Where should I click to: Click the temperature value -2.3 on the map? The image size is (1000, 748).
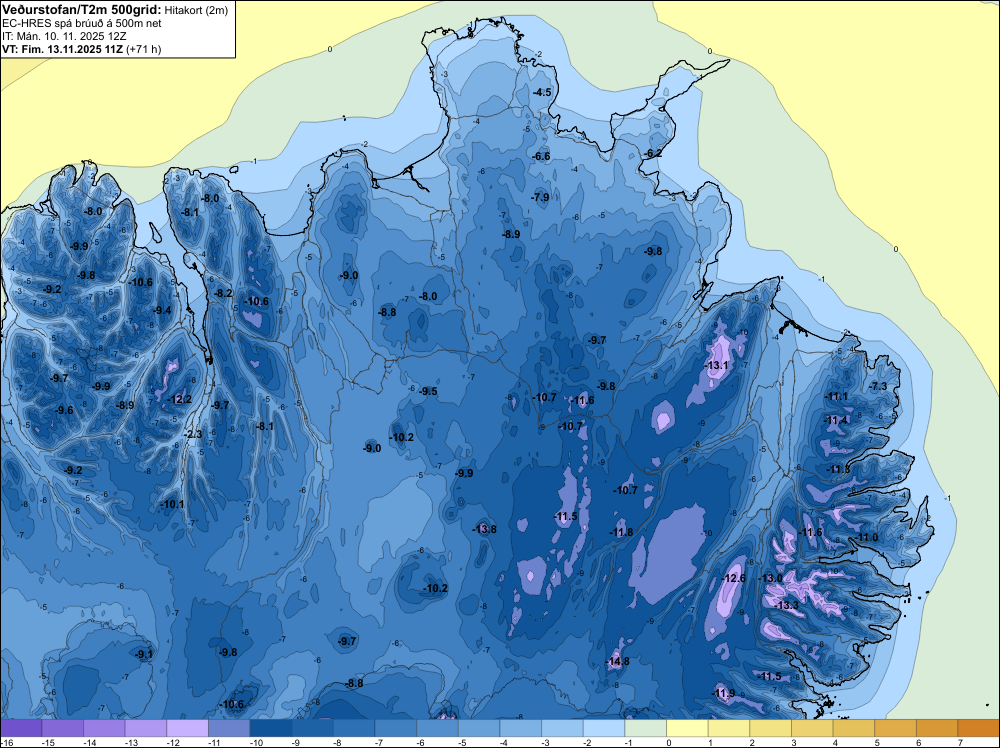(193, 434)
